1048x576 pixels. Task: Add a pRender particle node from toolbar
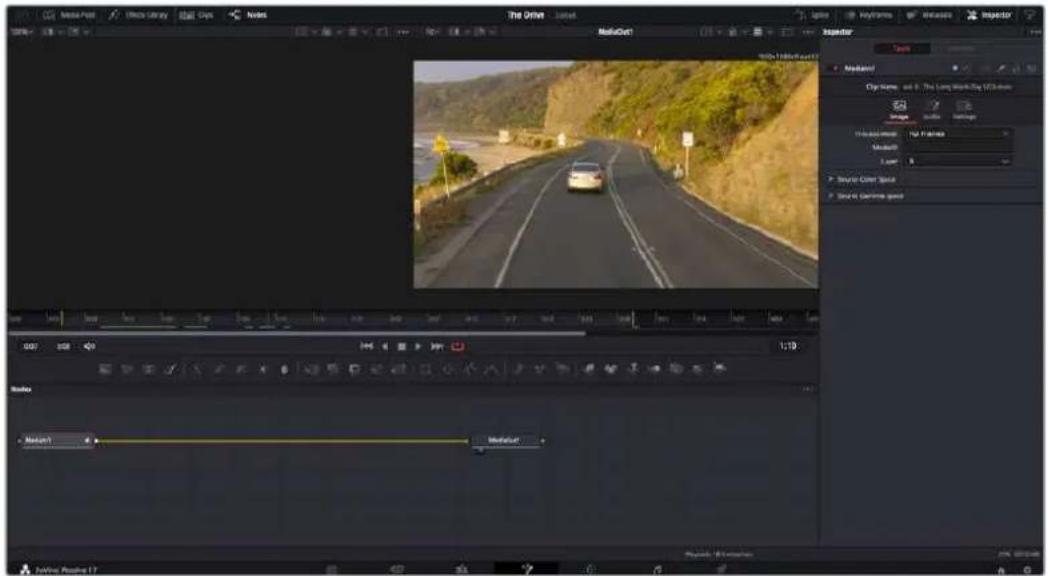pyautogui.click(x=563, y=368)
